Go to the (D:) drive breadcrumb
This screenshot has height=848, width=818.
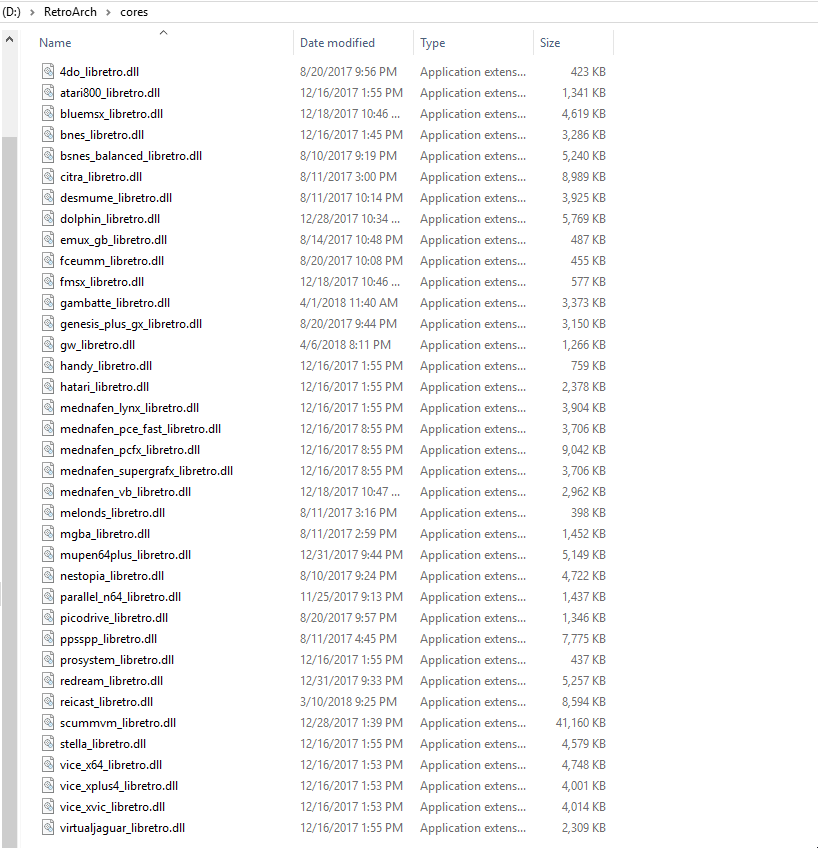point(11,12)
